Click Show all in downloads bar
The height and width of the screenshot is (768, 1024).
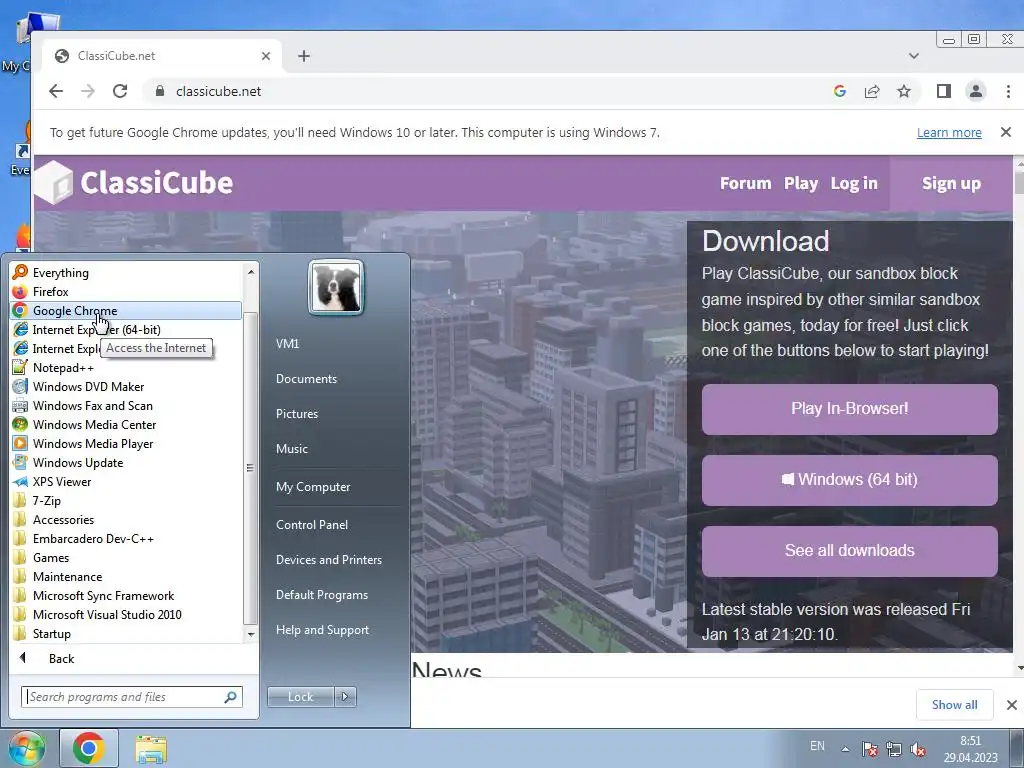click(x=955, y=705)
